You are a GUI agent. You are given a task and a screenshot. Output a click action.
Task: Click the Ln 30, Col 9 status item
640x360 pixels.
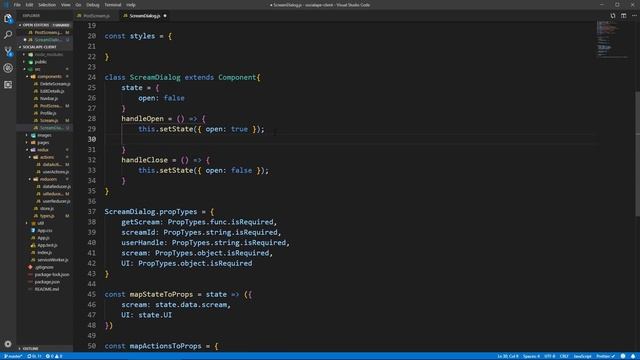(x=508, y=356)
